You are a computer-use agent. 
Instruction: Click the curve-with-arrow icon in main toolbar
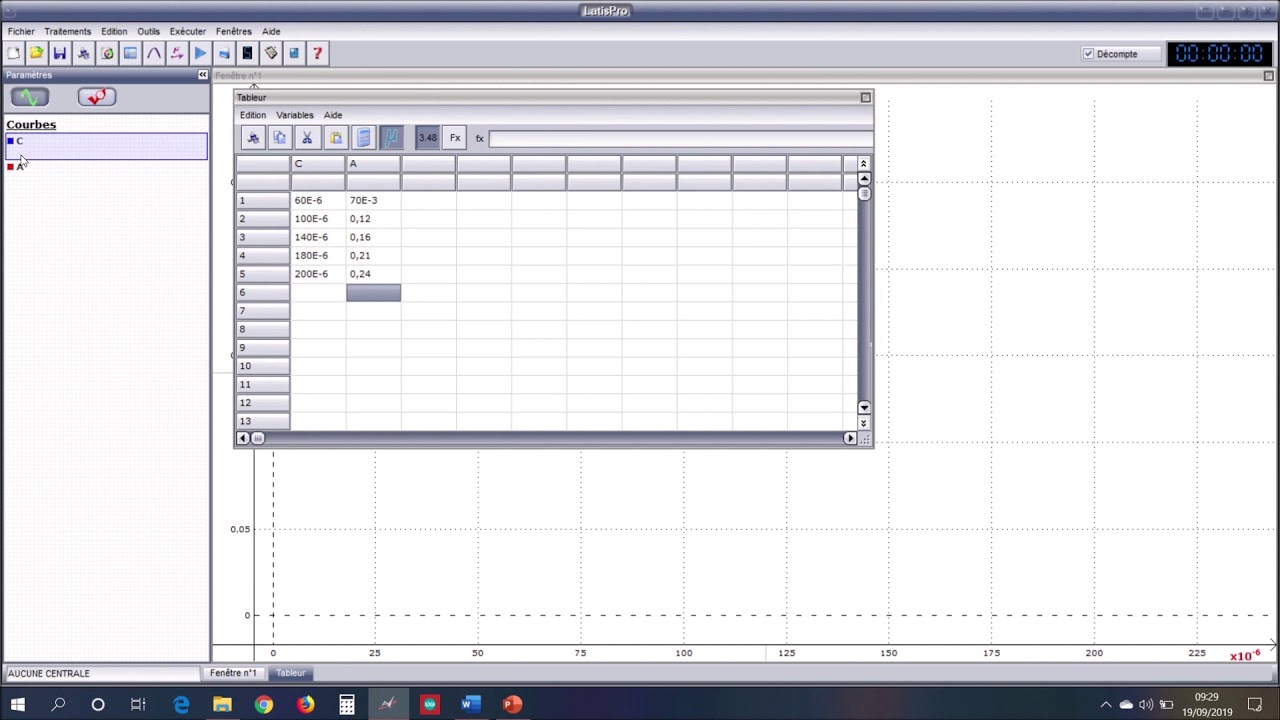177,53
